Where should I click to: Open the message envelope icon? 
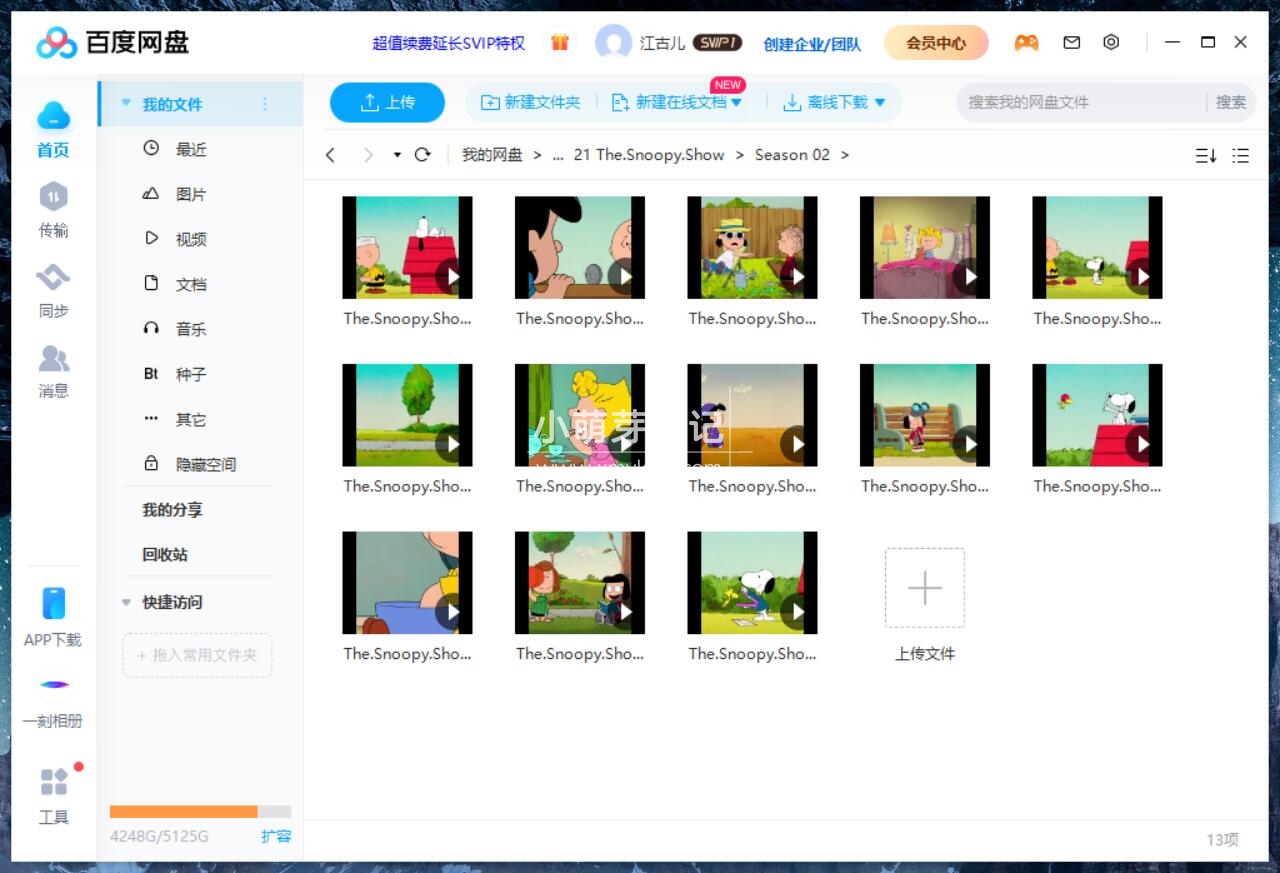pyautogui.click(x=1071, y=43)
